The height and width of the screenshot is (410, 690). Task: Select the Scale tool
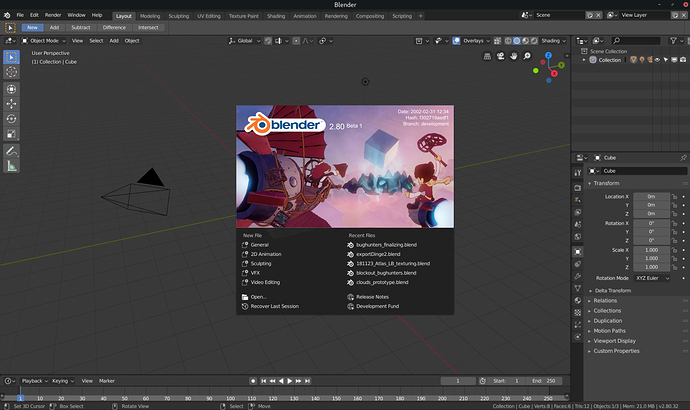click(x=11, y=134)
